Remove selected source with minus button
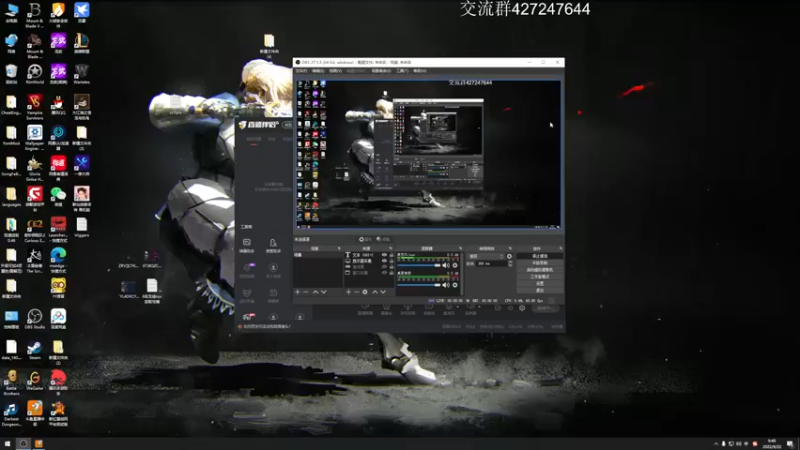The image size is (800, 450). point(356,292)
